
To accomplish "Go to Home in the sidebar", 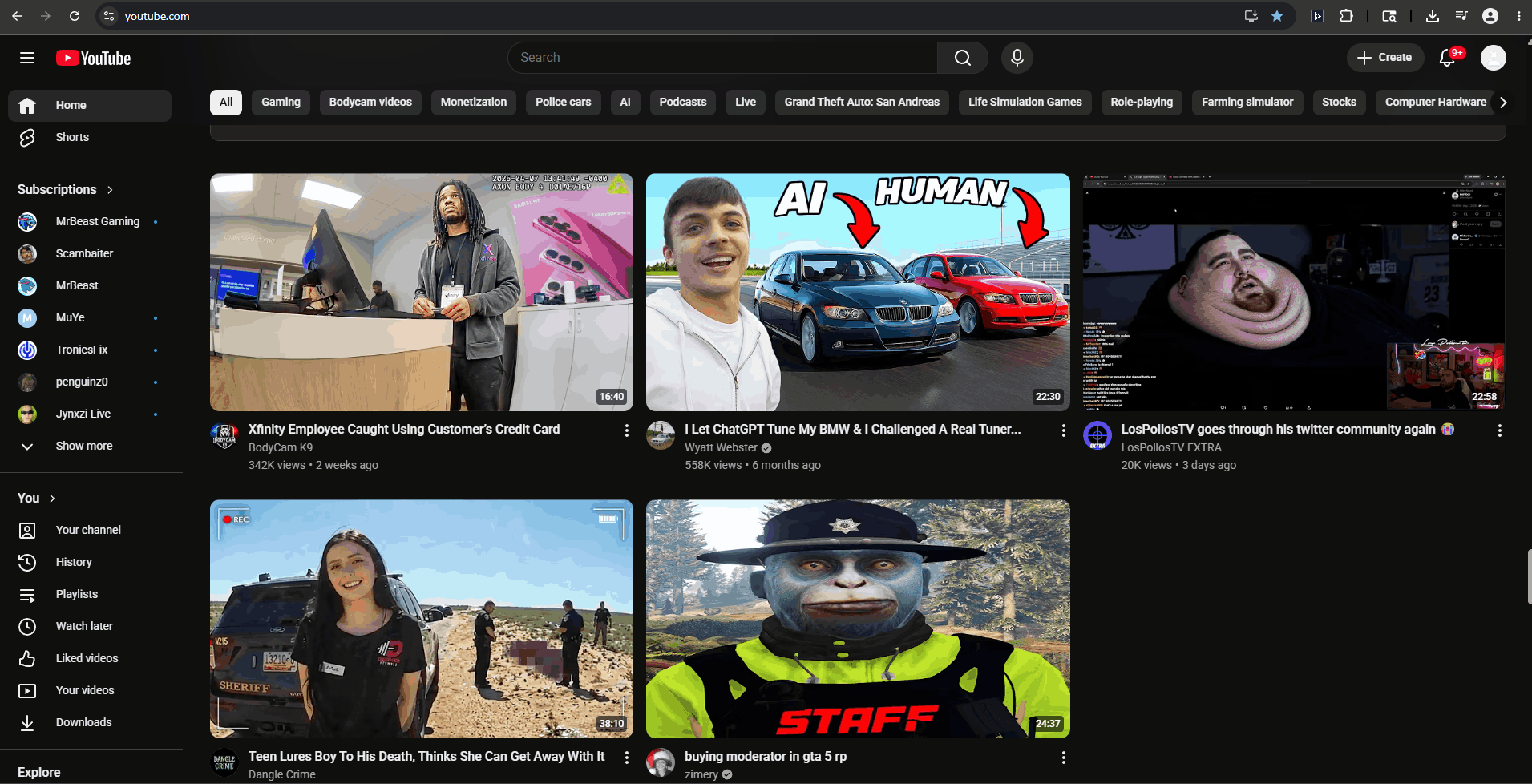I will click(90, 105).
